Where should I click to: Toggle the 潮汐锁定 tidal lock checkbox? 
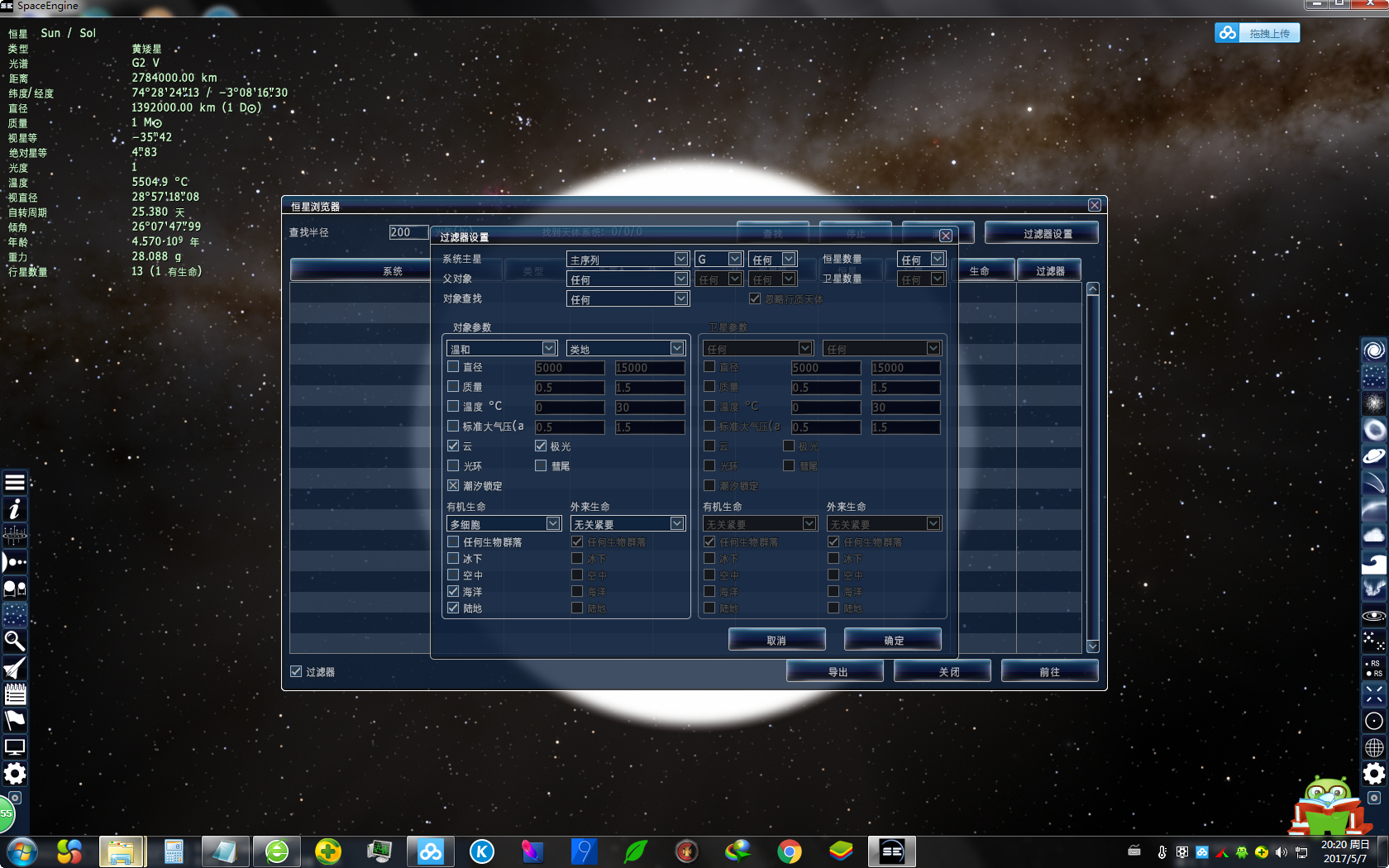pyautogui.click(x=453, y=485)
